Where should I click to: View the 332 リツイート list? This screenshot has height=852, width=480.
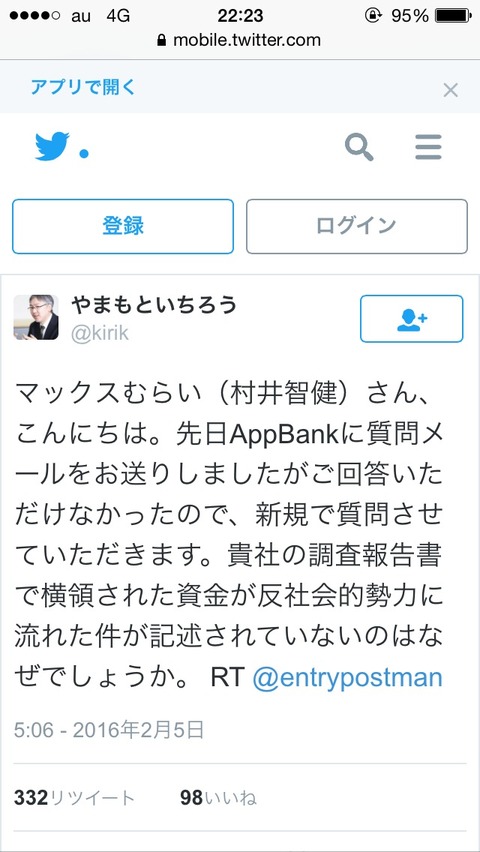(74, 798)
